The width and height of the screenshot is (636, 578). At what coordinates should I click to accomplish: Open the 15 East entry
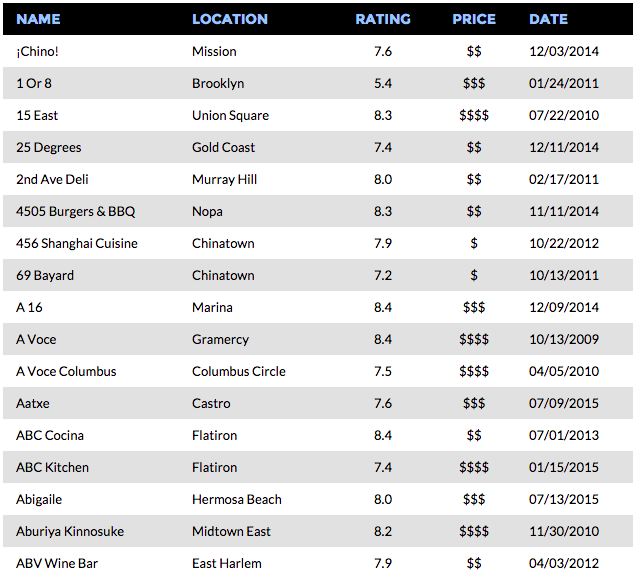tap(37, 116)
